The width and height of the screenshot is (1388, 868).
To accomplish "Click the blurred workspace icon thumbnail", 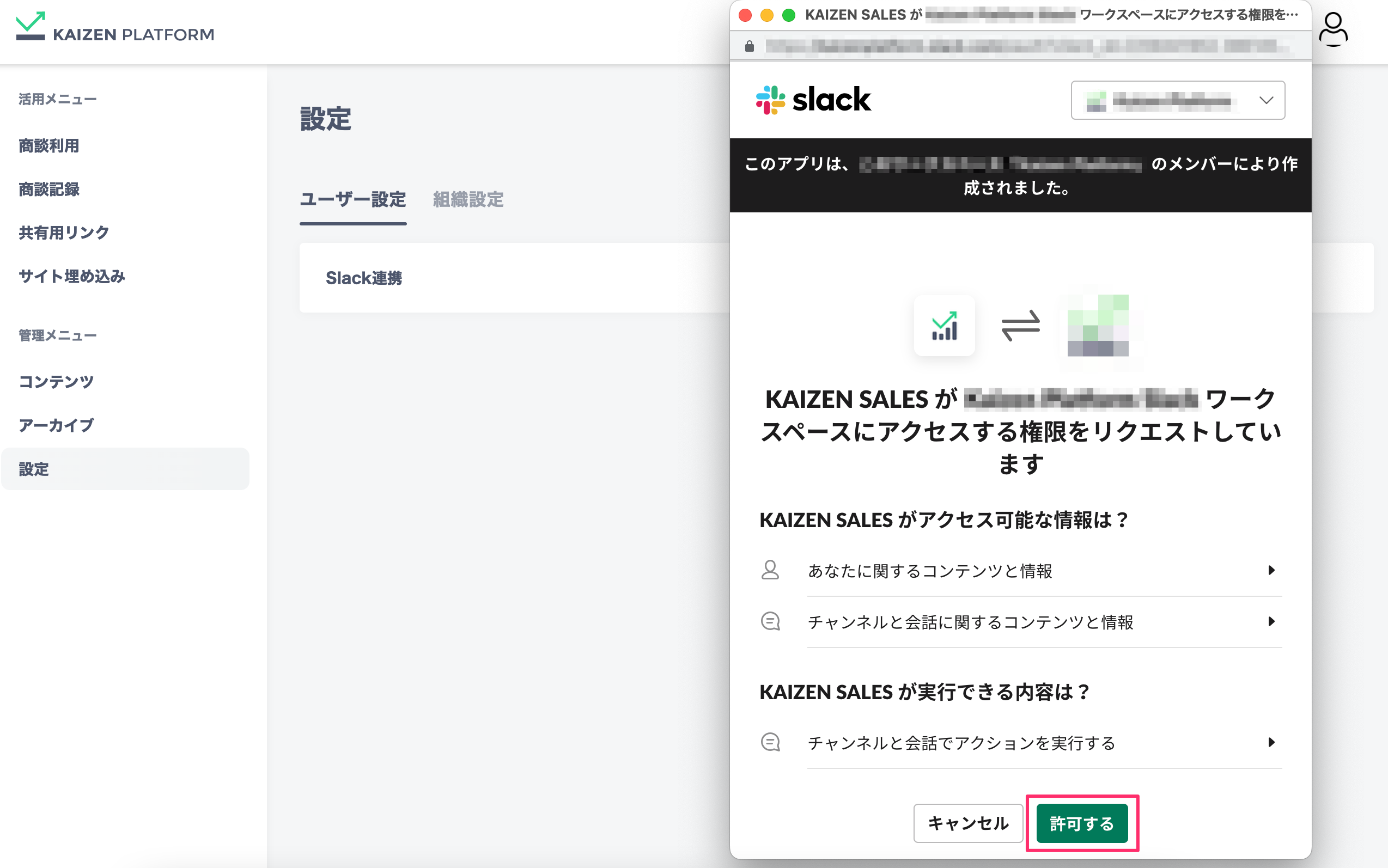I will click(x=1098, y=326).
